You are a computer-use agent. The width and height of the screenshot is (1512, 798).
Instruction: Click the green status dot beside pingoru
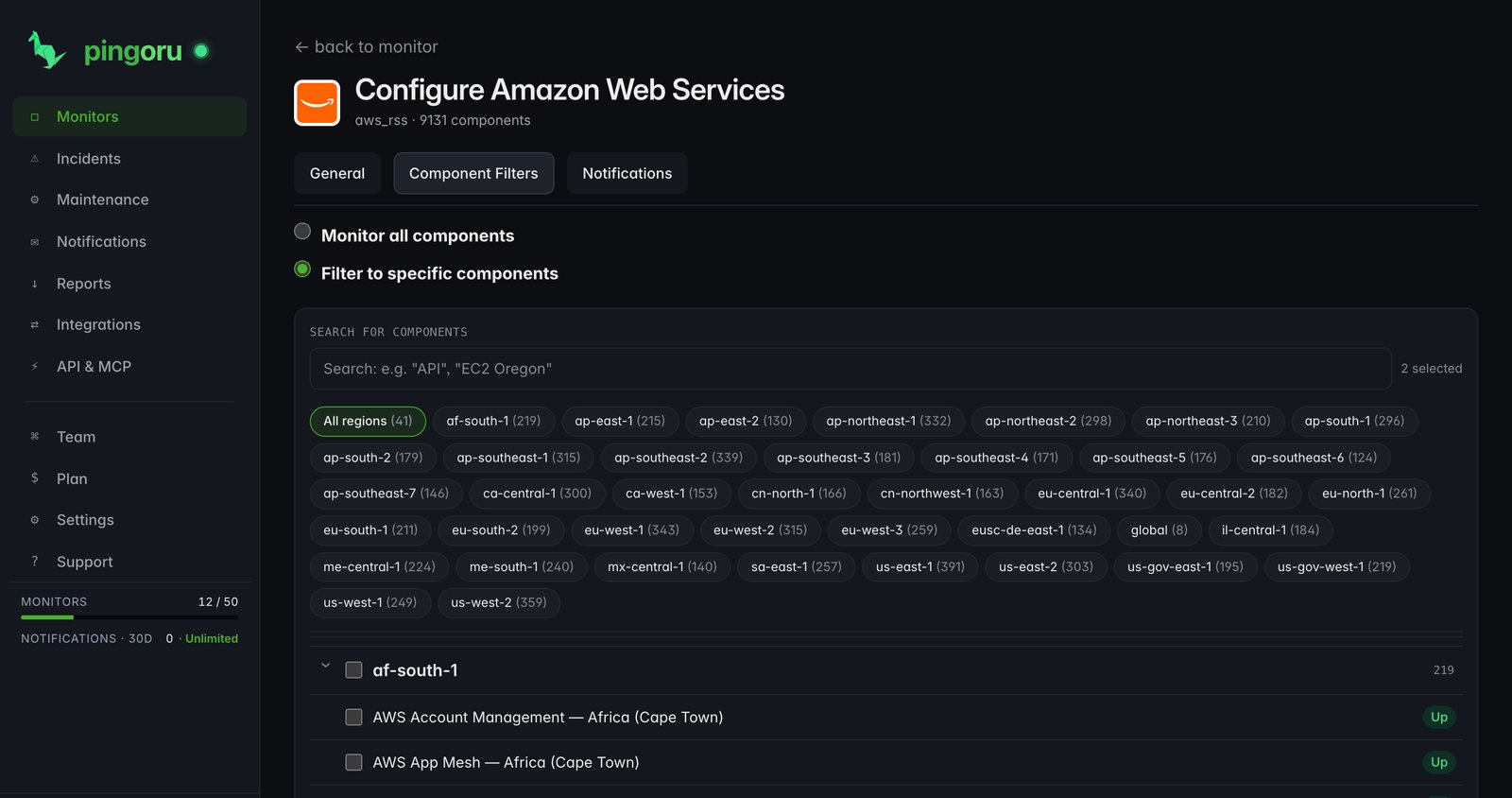click(201, 51)
